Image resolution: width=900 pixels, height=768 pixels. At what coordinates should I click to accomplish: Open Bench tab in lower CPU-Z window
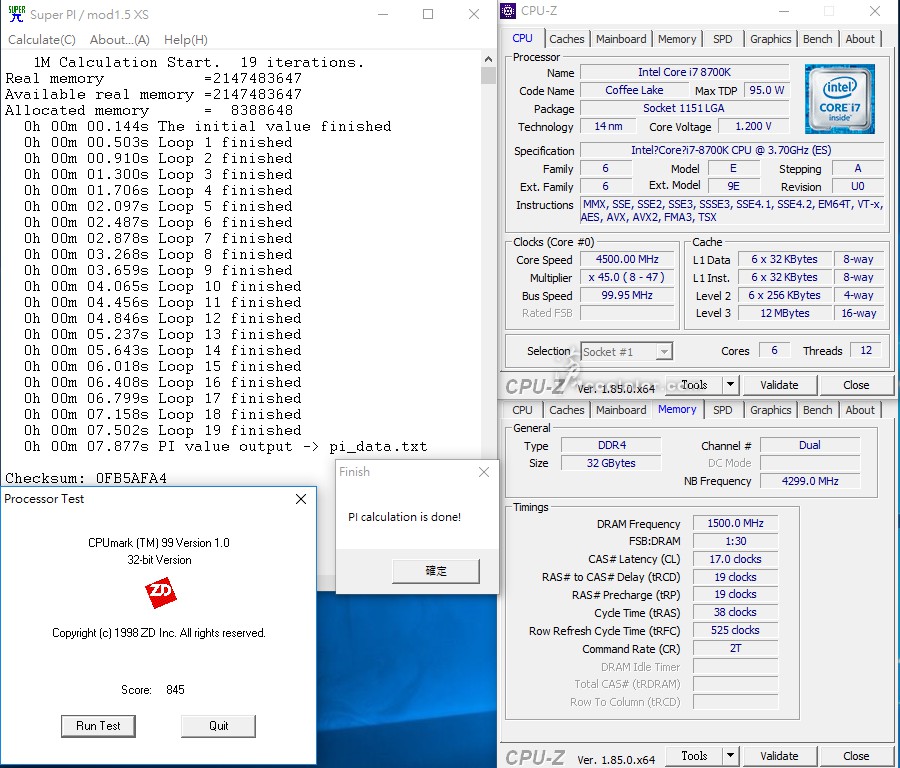[817, 410]
